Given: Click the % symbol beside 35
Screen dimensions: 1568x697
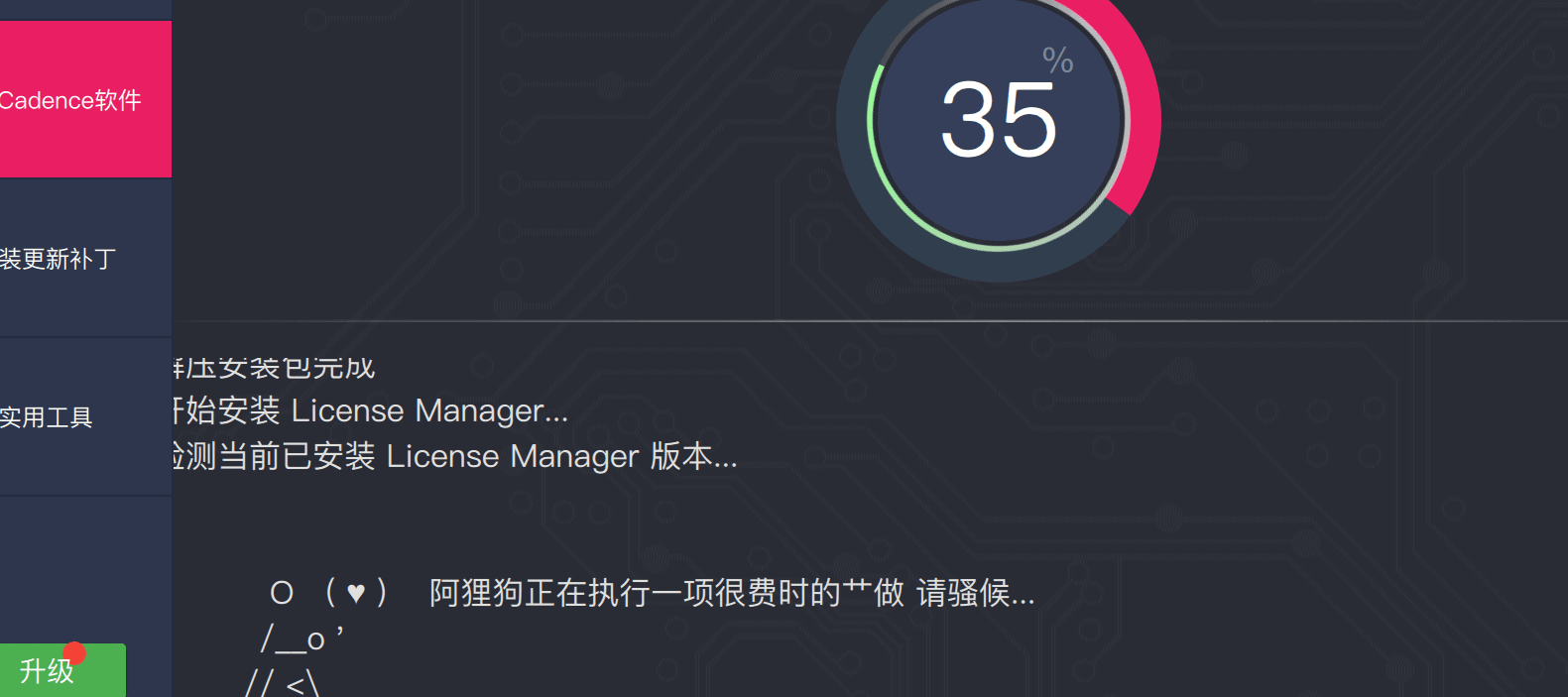Looking at the screenshot, I should click(1058, 60).
